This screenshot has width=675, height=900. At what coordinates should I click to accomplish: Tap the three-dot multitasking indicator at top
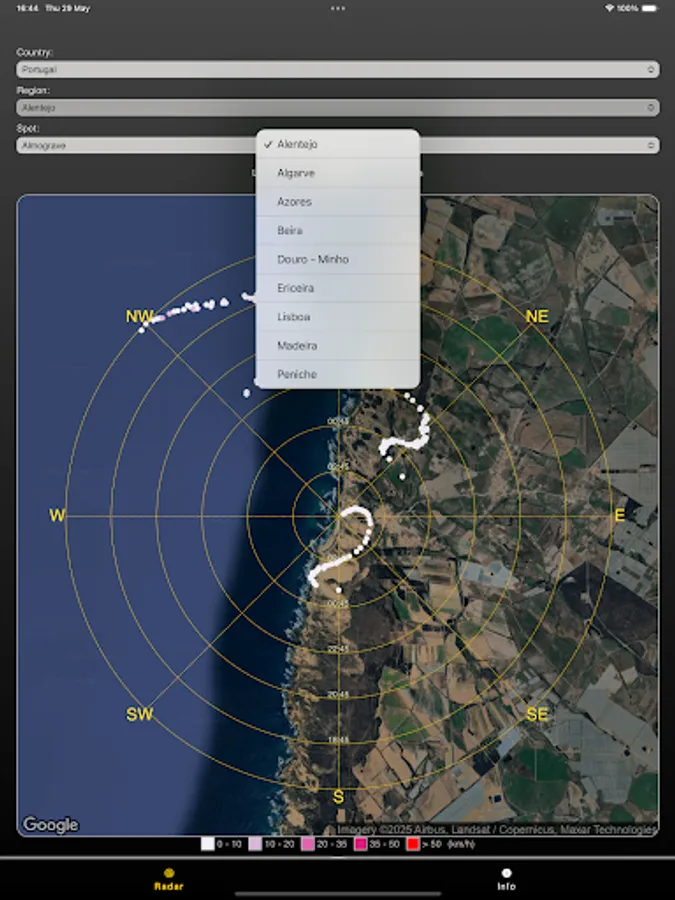point(338,8)
